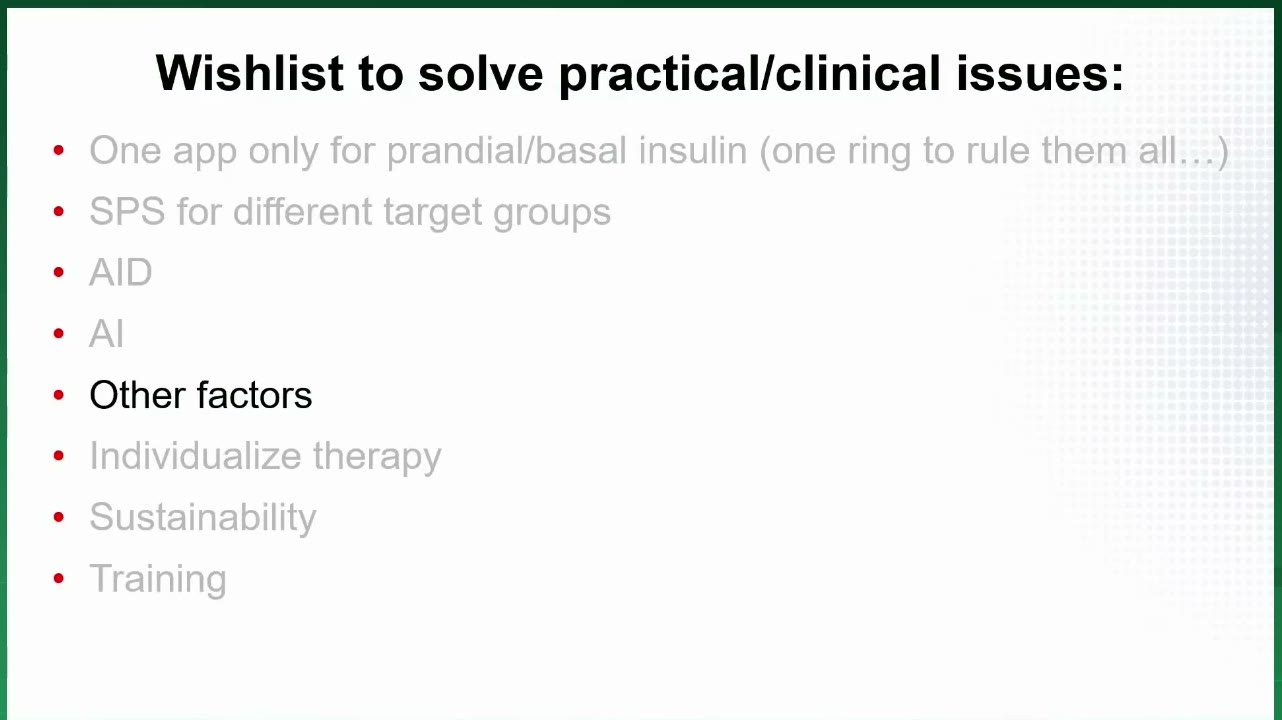Image resolution: width=1282 pixels, height=720 pixels.
Task: Click the red bullet dot beside 'Individualize therapy'
Action: pos(59,456)
